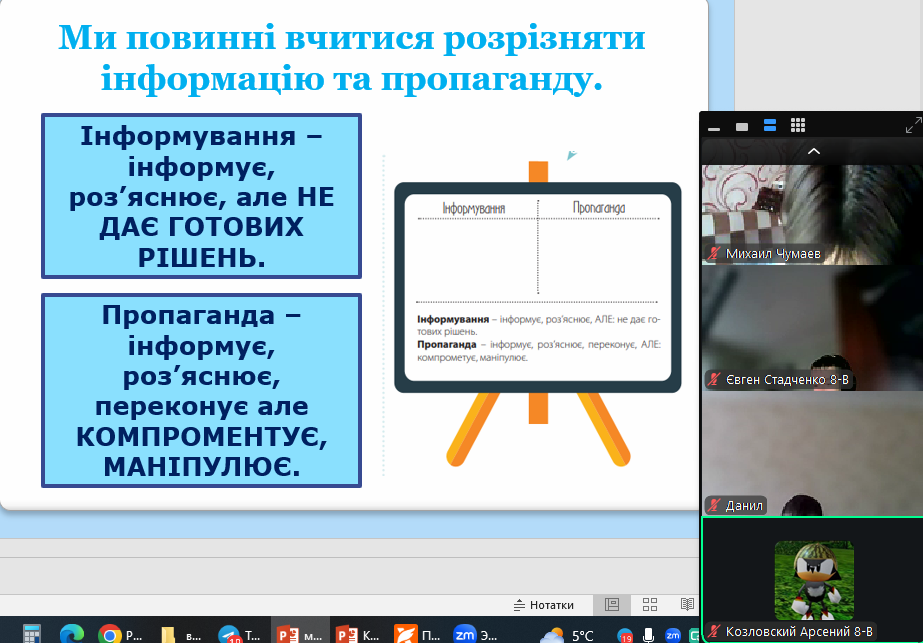
Task: Open PowerPoint Reading view
Action: pos(686,605)
